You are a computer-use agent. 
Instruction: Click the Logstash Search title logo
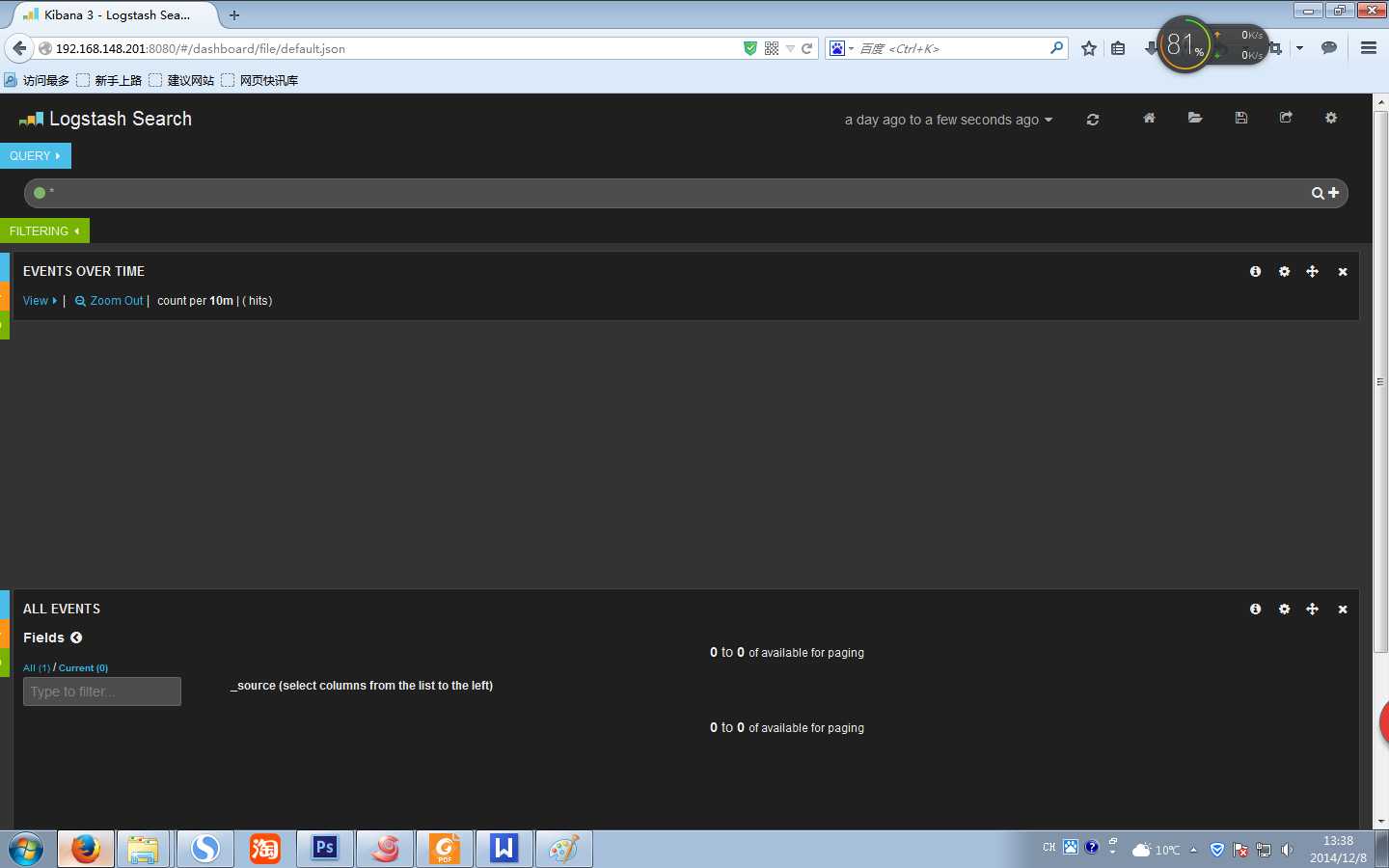tap(106, 119)
